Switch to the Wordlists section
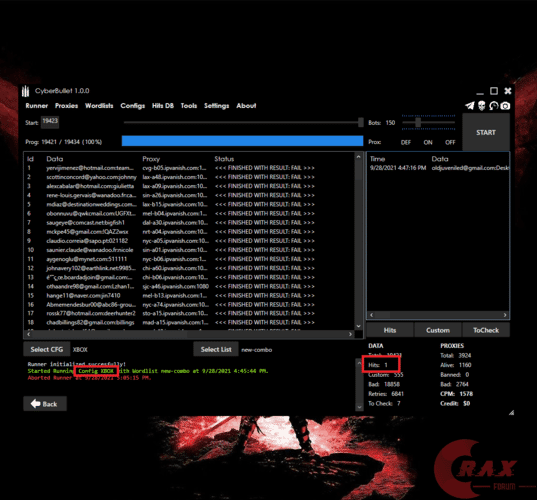537x500 pixels. click(x=99, y=106)
